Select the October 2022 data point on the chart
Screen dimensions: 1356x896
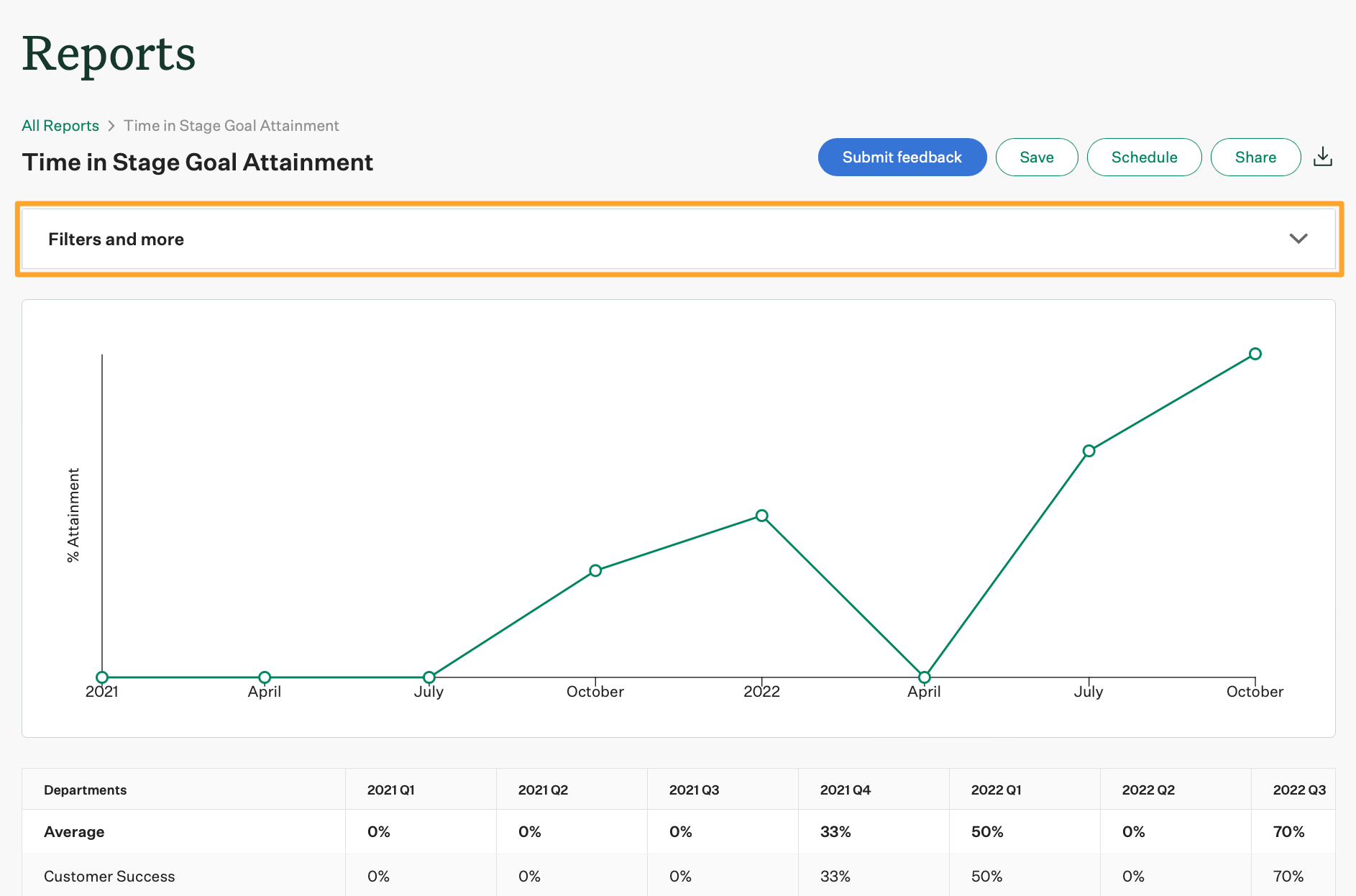[x=1255, y=354]
